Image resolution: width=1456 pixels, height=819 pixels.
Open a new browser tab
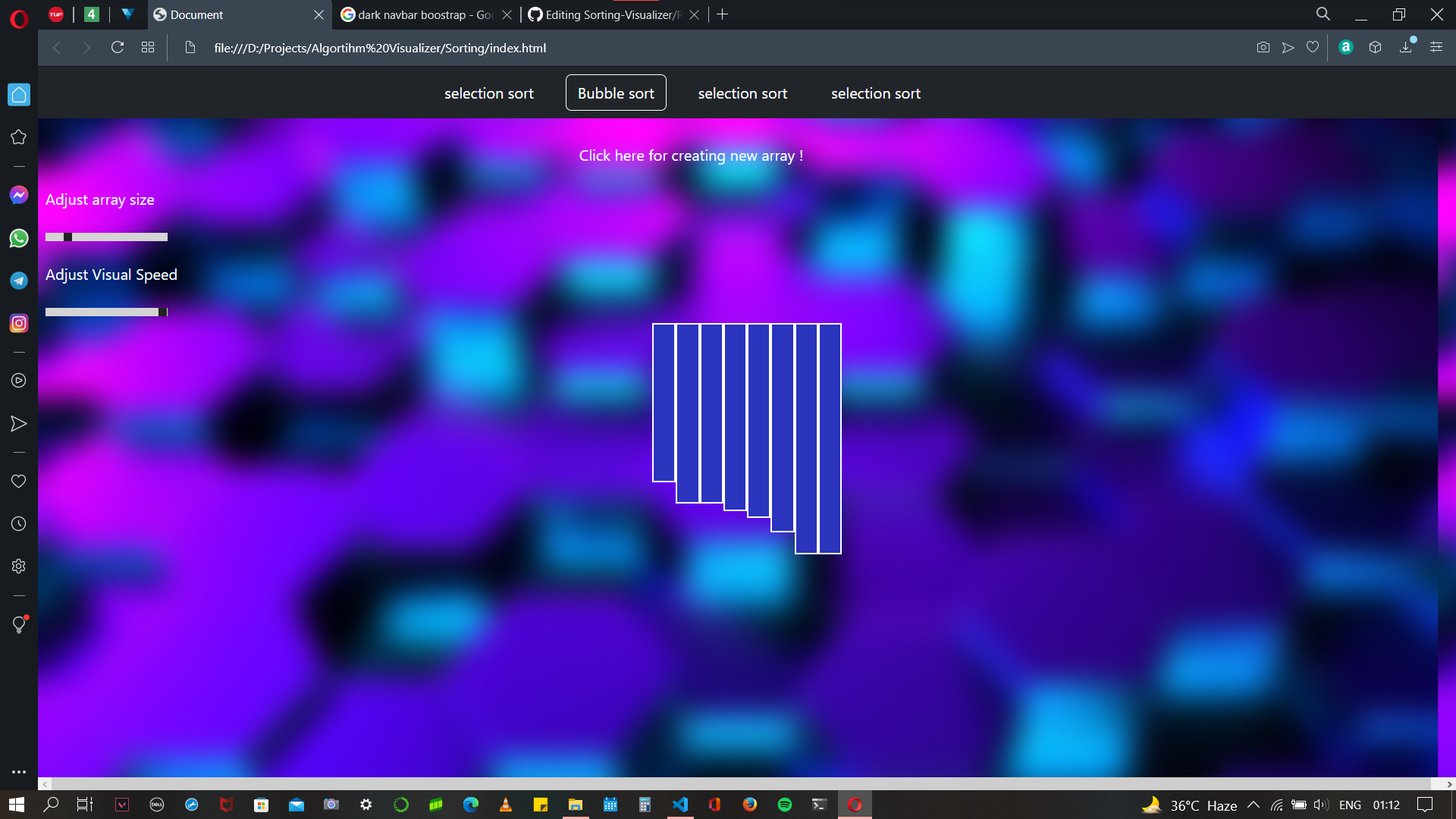pyautogui.click(x=723, y=14)
